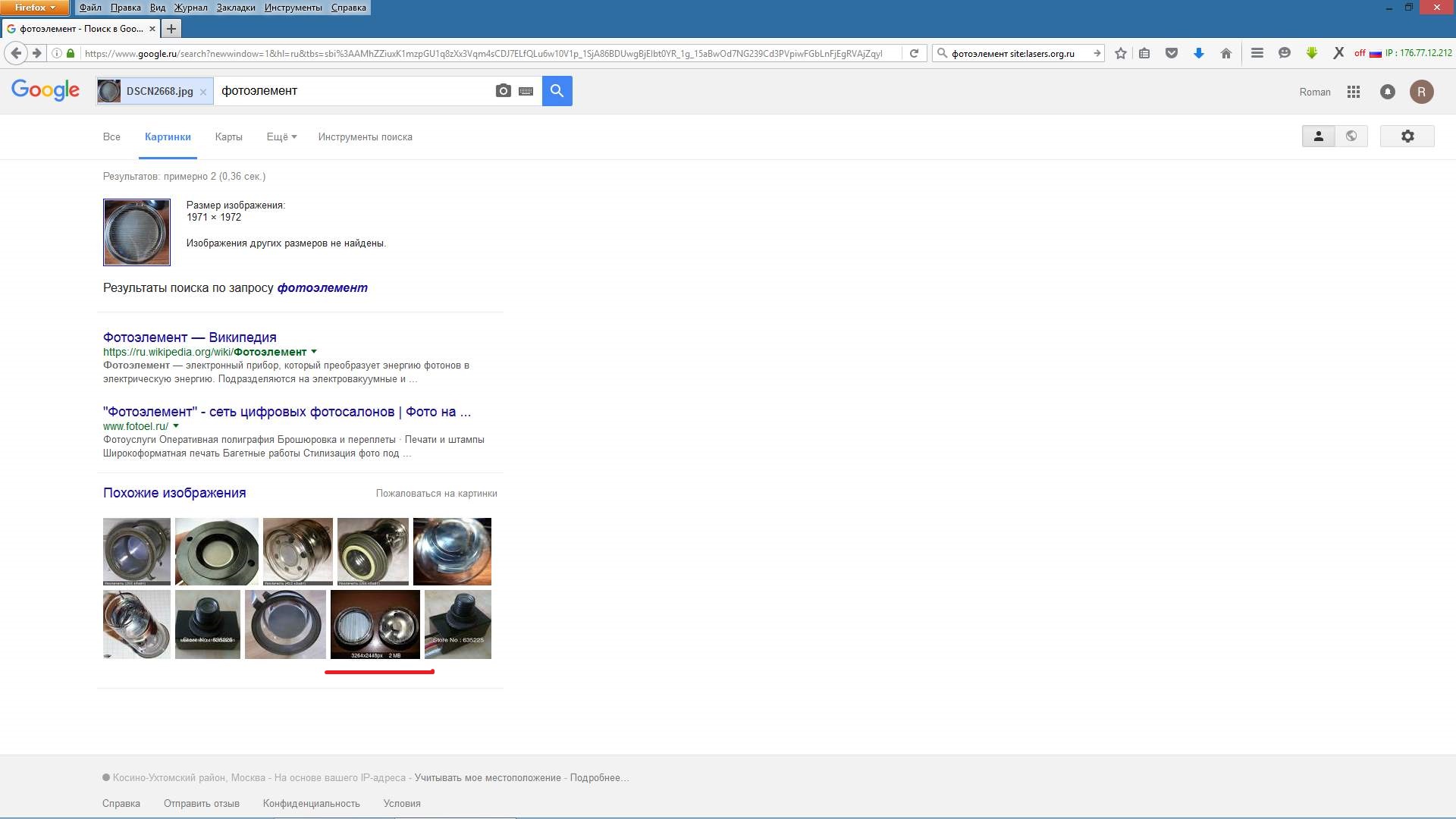
Task: Open the Фотоэлемент — Википедия result
Action: click(x=190, y=337)
